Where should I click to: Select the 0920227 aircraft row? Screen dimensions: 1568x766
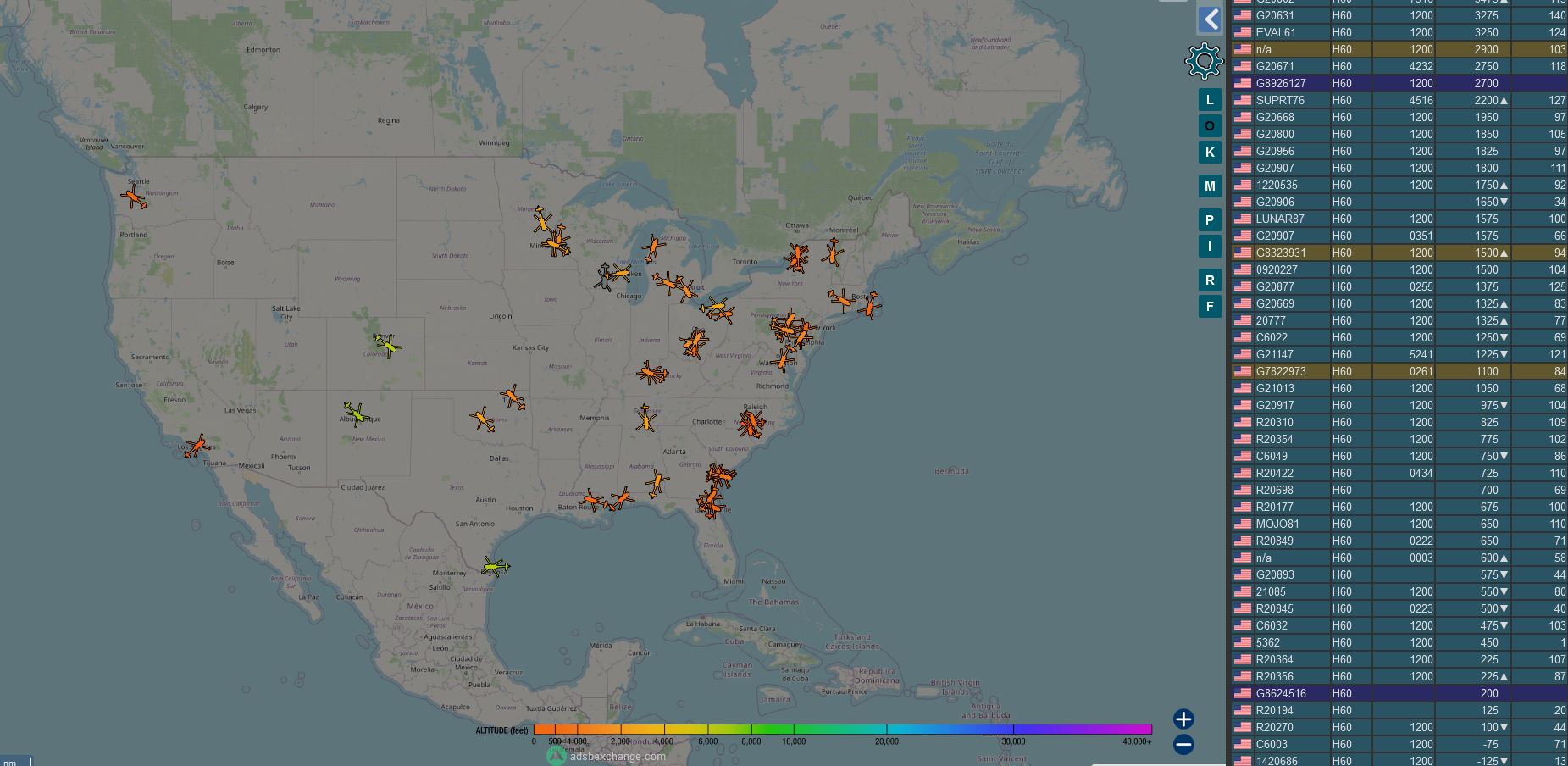[x=1399, y=269]
